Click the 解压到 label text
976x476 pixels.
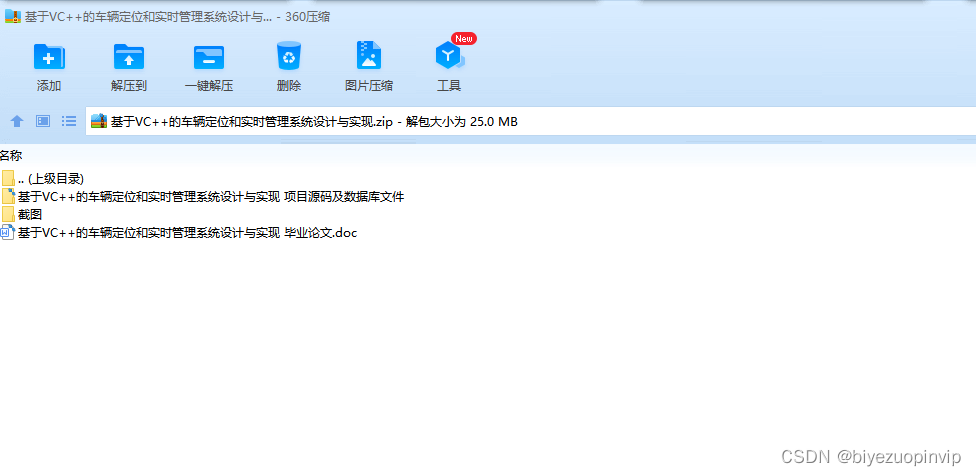(x=129, y=86)
